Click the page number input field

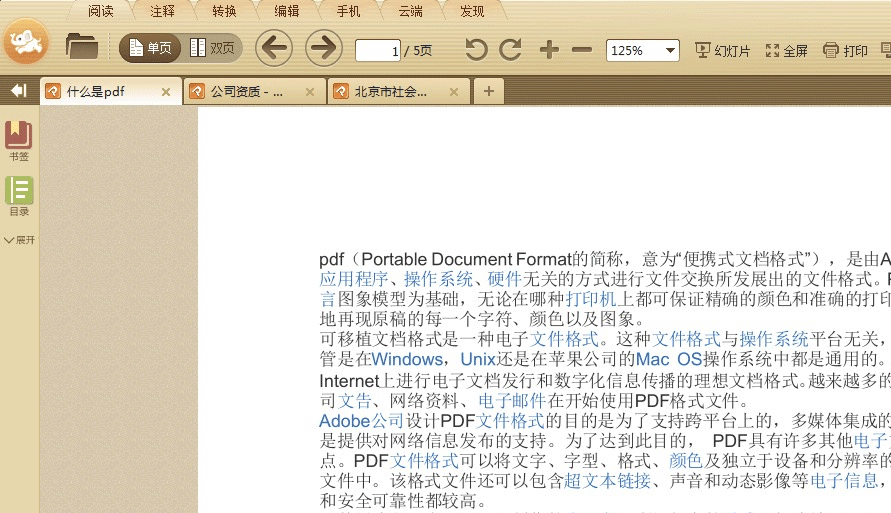pos(378,51)
